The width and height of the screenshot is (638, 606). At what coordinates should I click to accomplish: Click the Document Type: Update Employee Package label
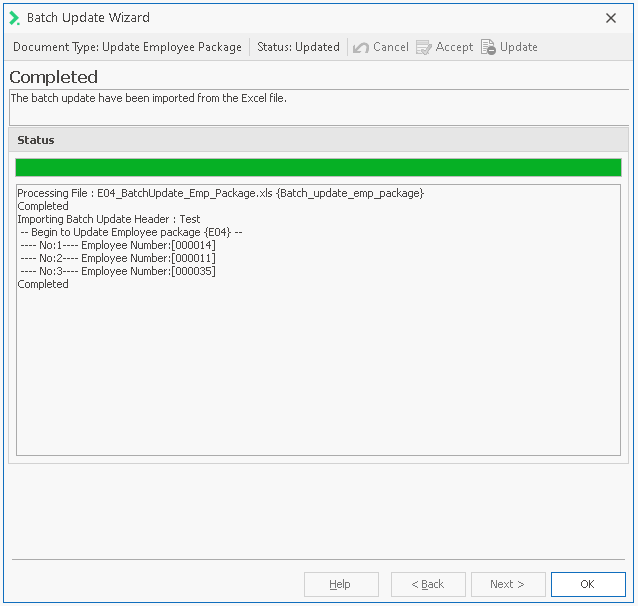127,47
